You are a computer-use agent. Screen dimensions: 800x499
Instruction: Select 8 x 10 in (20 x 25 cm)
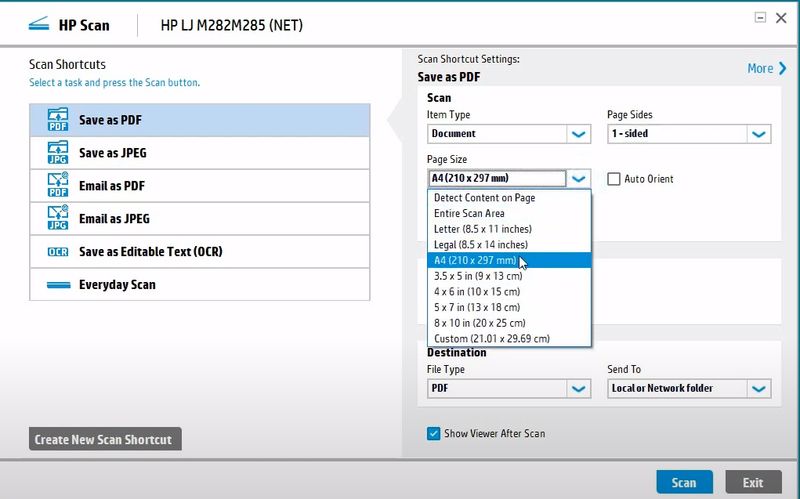coord(509,323)
